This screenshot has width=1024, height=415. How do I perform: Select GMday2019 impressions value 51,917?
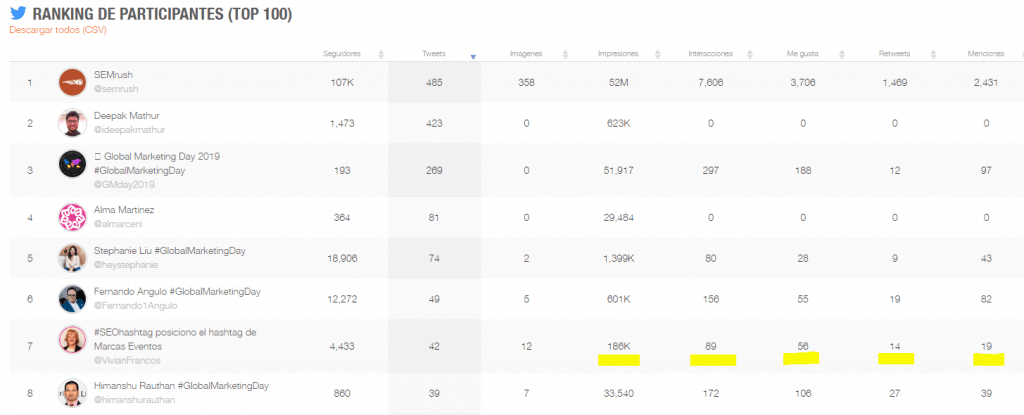tap(618, 171)
